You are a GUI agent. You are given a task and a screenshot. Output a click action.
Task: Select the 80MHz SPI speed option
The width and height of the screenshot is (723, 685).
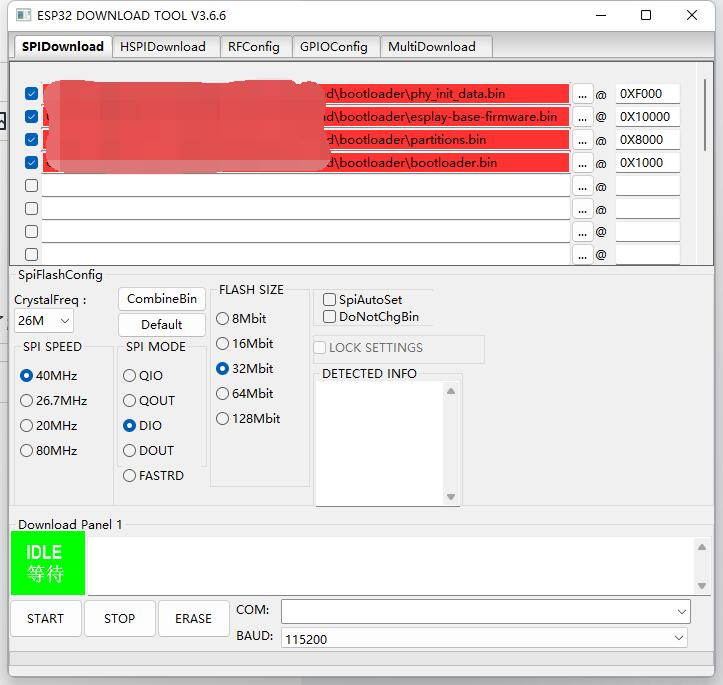tap(27, 451)
